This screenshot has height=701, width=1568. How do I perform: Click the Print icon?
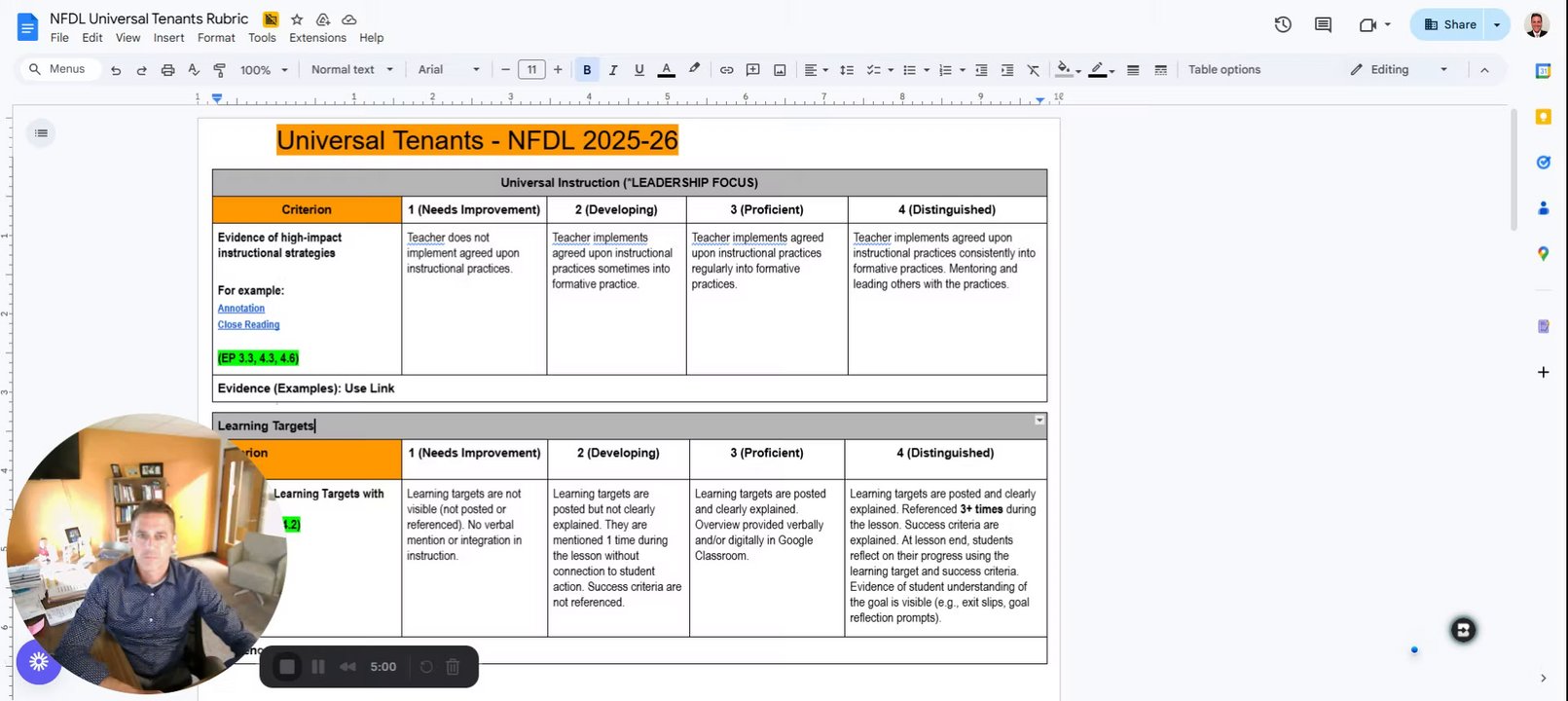167,70
